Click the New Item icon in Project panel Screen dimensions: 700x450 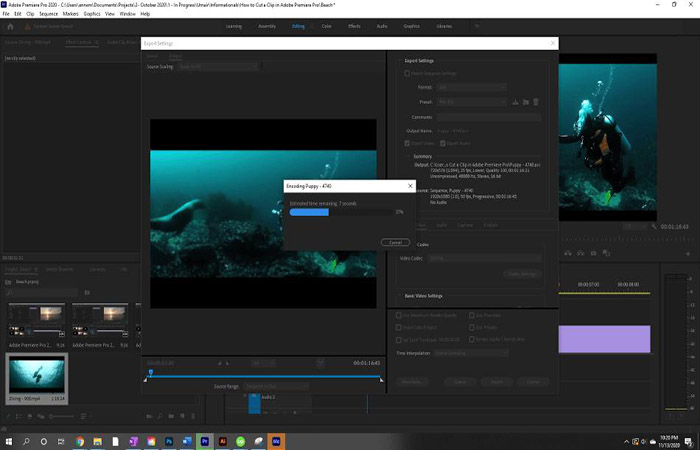point(182,416)
